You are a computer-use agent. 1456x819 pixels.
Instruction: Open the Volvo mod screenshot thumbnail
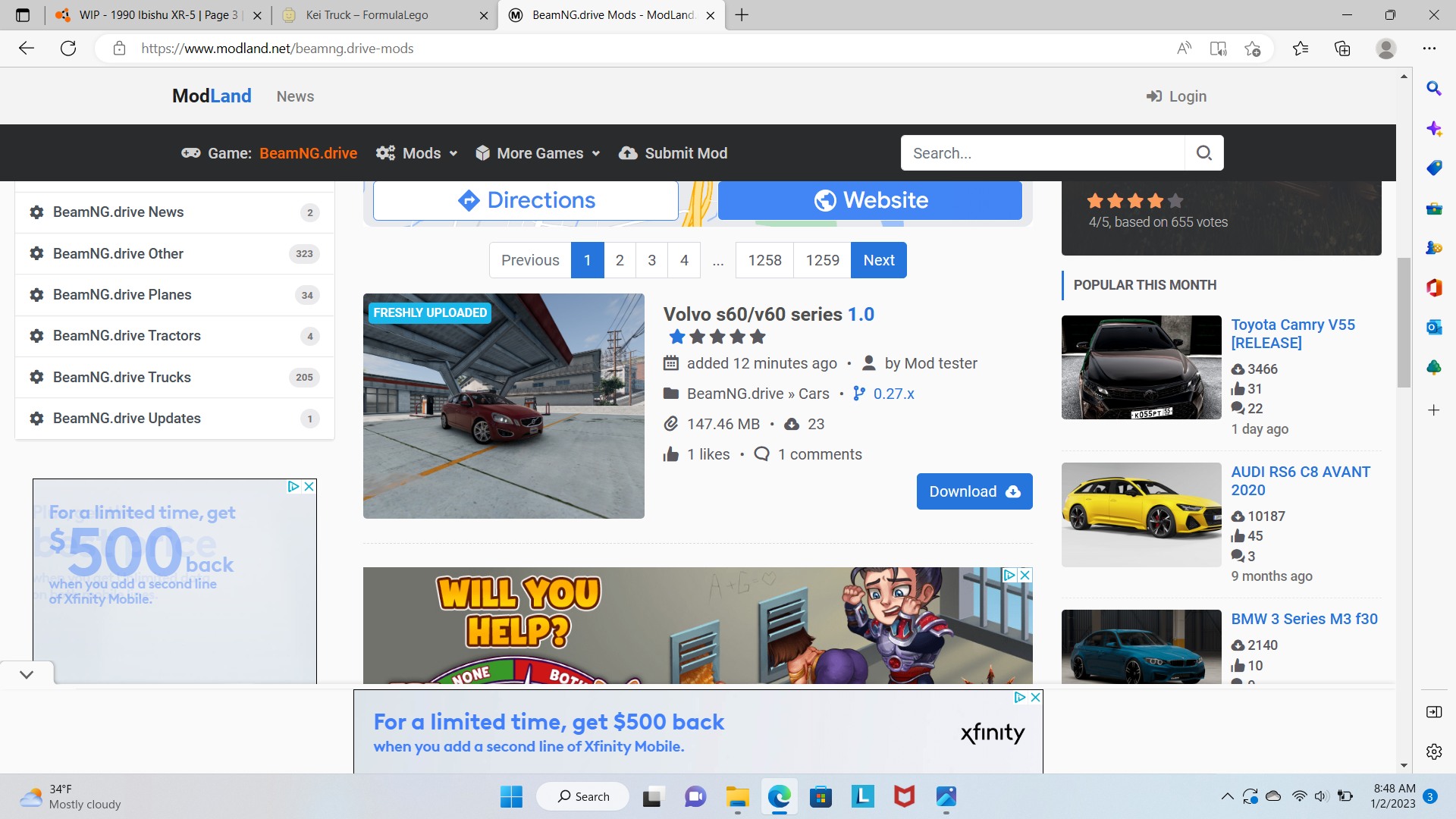point(504,406)
